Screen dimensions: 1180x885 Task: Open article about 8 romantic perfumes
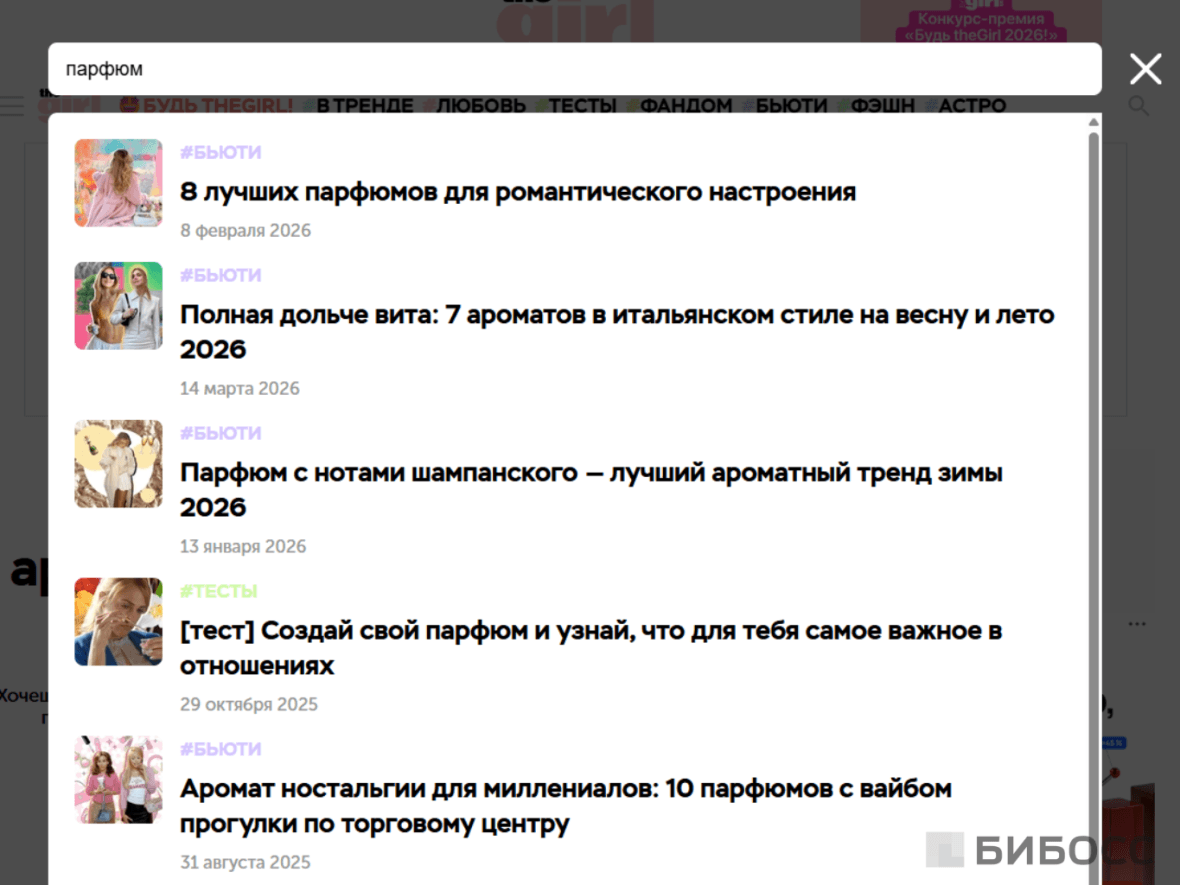[517, 191]
